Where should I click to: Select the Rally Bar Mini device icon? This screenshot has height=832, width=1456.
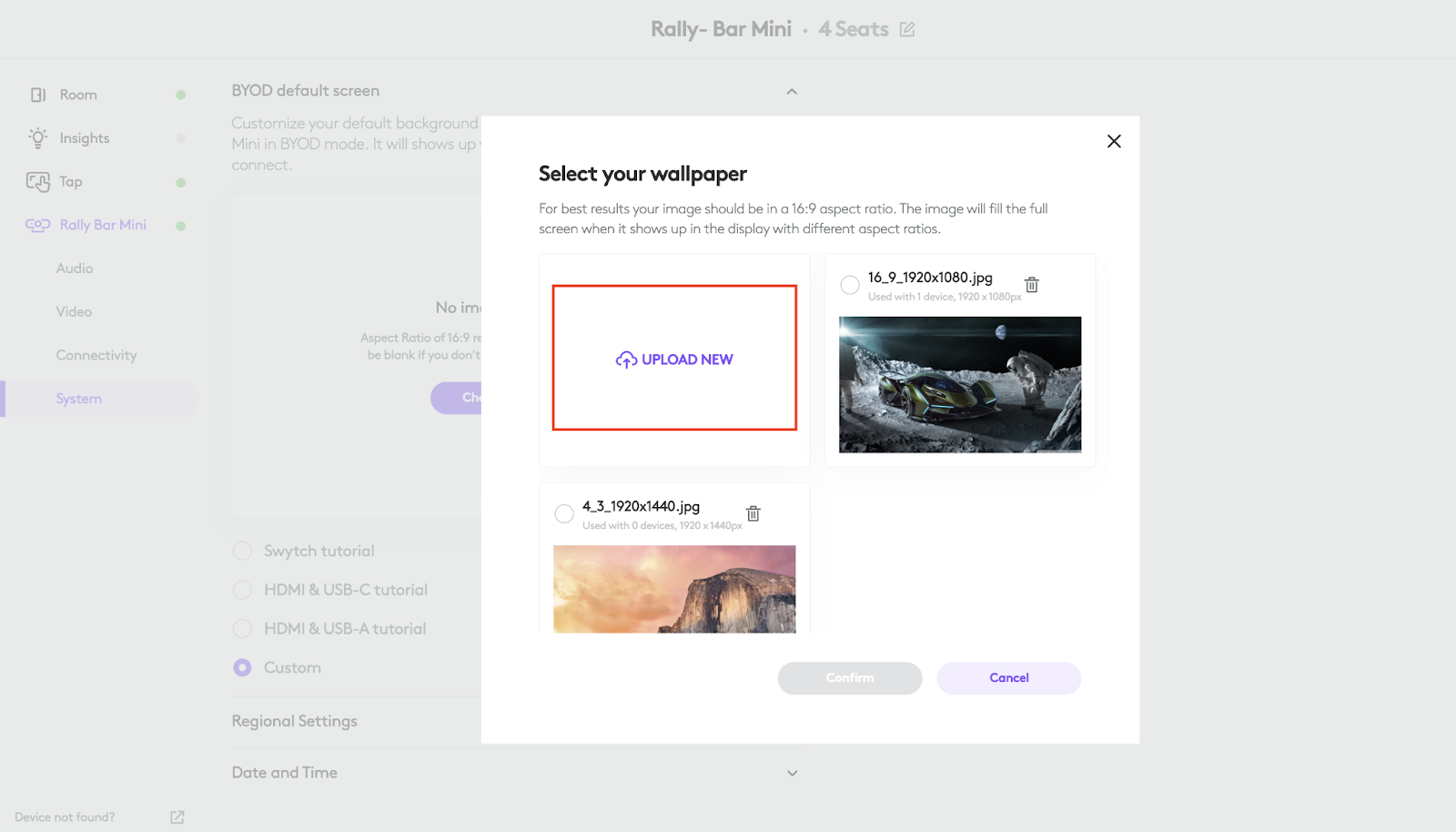coord(37,225)
